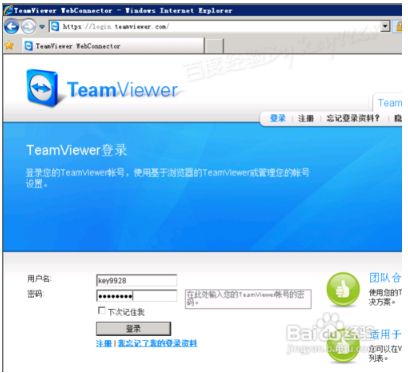This screenshot has width=408, height=373.
Task: Select the TeamViewer WebConnector tab
Action: click(113, 46)
